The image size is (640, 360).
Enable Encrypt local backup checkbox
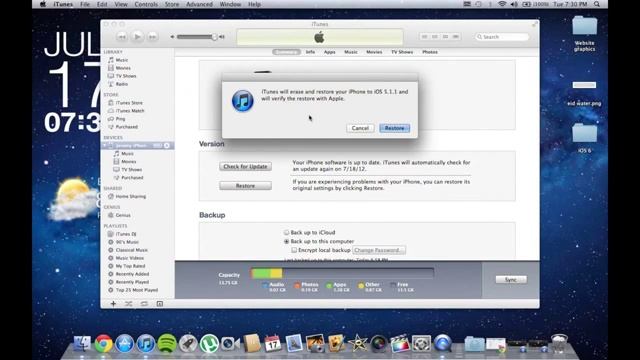pyautogui.click(x=294, y=250)
